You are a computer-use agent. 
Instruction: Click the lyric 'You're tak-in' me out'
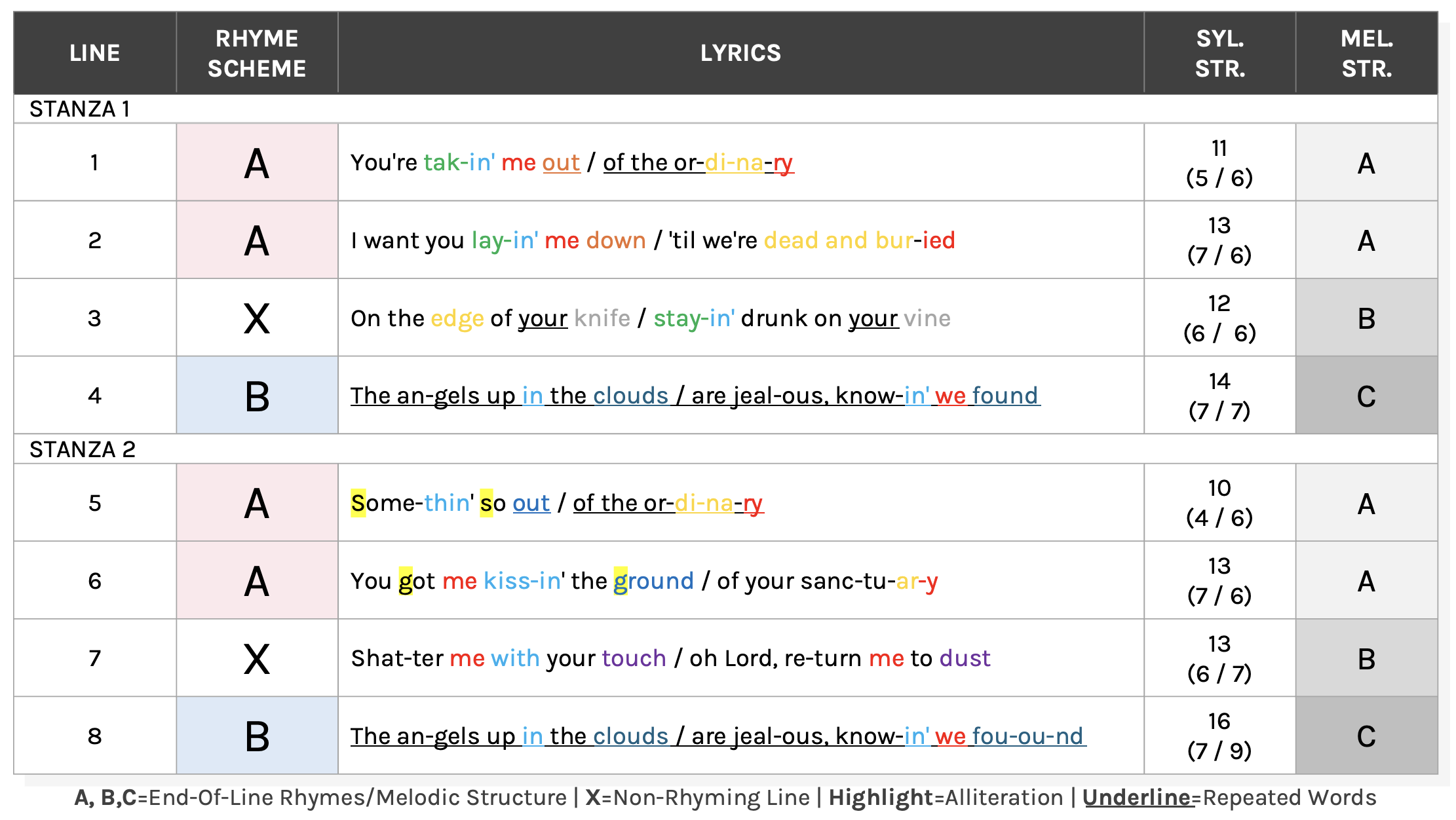point(465,162)
